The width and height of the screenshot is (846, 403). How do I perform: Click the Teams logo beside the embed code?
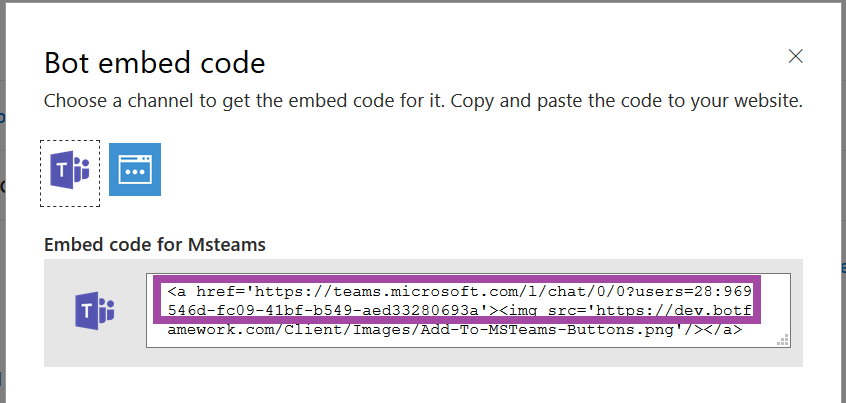[95, 311]
